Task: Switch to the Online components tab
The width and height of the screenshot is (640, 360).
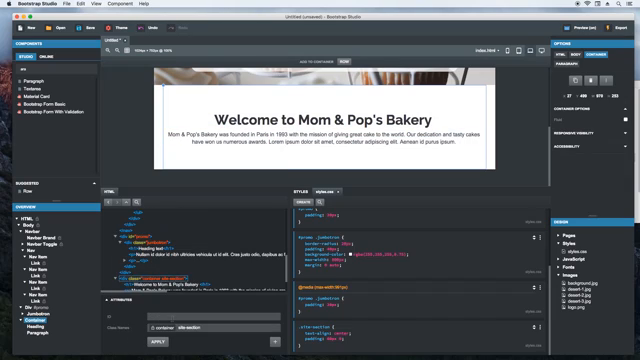Action: click(x=46, y=56)
